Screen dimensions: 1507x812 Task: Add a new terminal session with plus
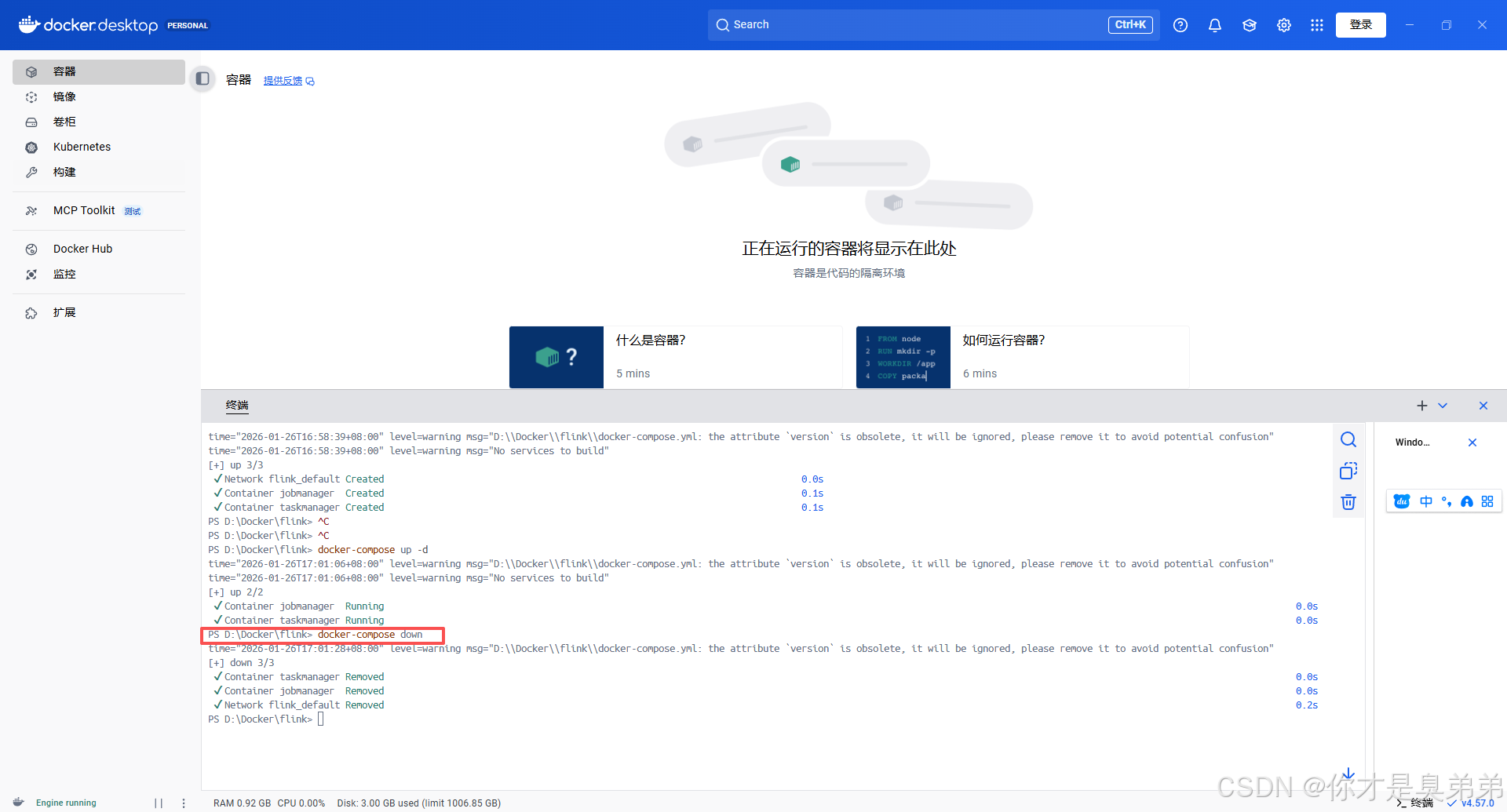pyautogui.click(x=1422, y=406)
